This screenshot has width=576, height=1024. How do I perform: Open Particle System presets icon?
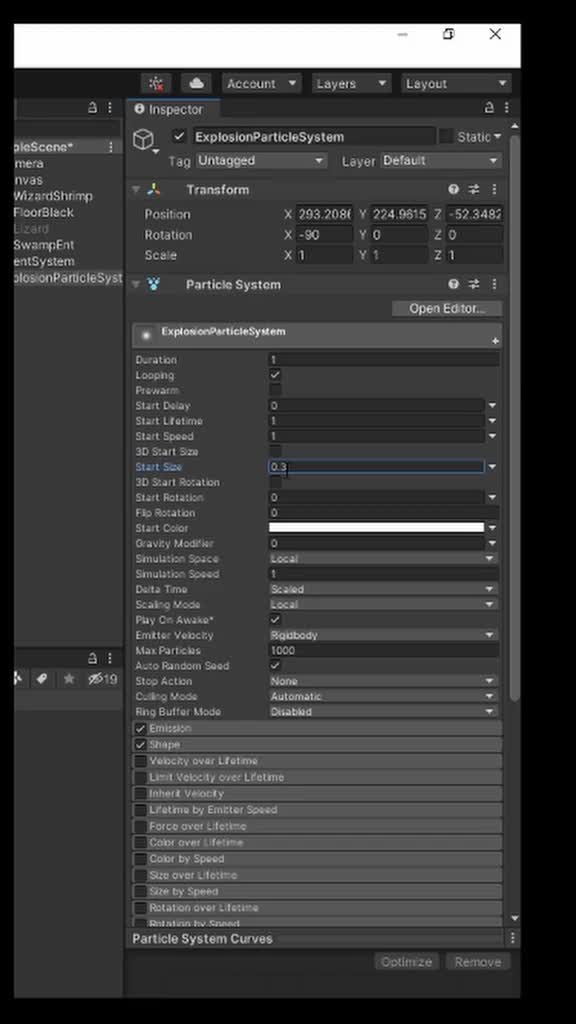[473, 284]
